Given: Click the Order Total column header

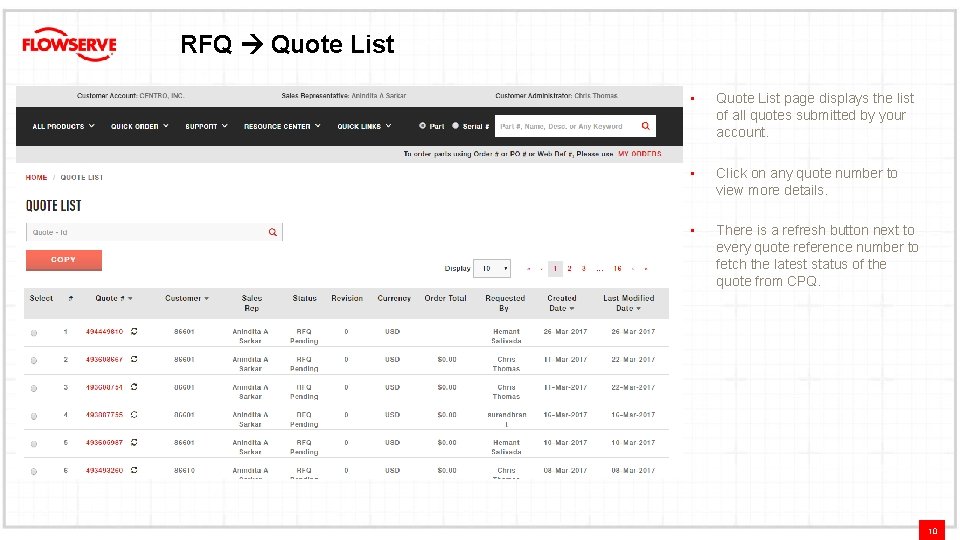Looking at the screenshot, I should 446,298.
